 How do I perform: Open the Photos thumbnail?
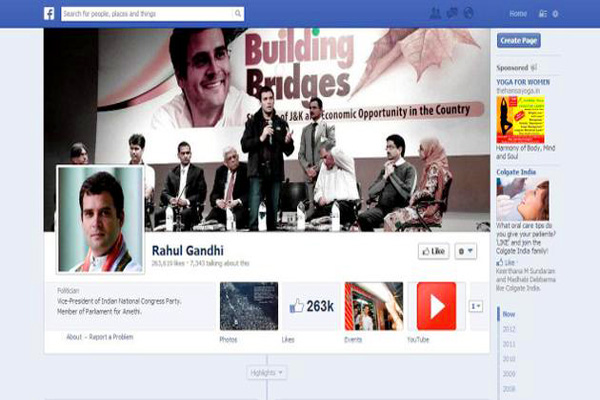[248, 306]
